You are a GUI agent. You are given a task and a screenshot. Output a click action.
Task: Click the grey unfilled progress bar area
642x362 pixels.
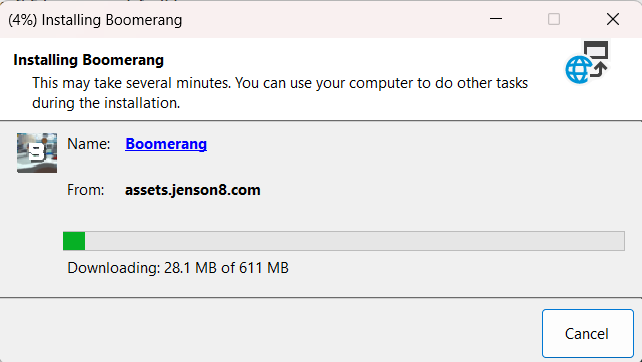[355, 241]
